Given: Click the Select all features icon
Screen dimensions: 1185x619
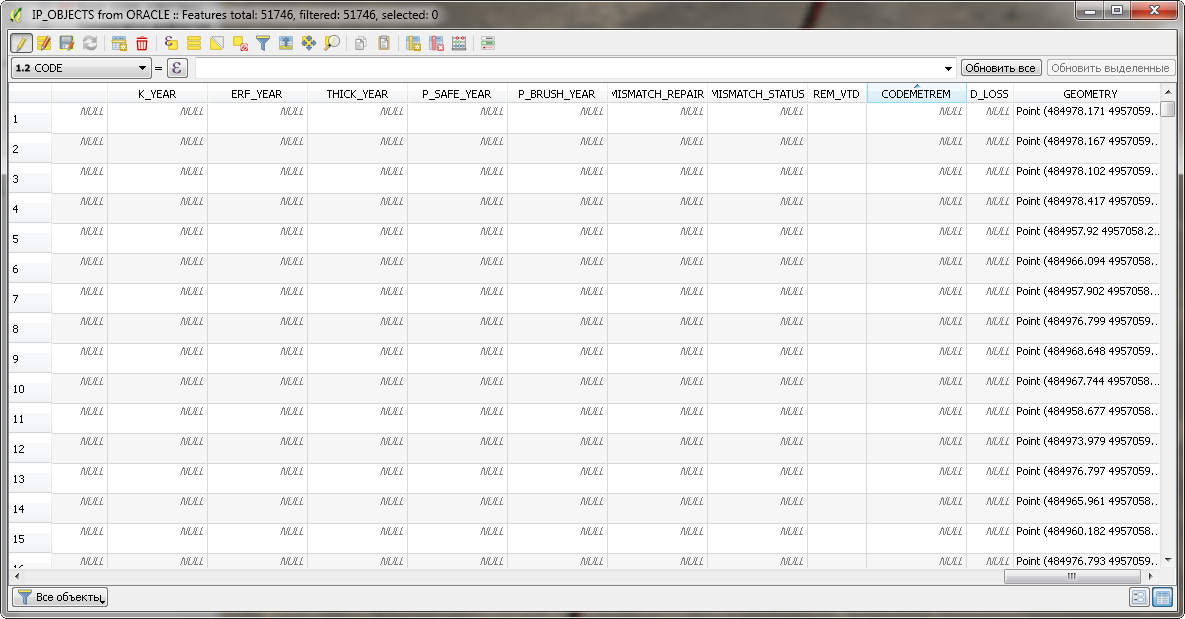Looking at the screenshot, I should [x=194, y=43].
